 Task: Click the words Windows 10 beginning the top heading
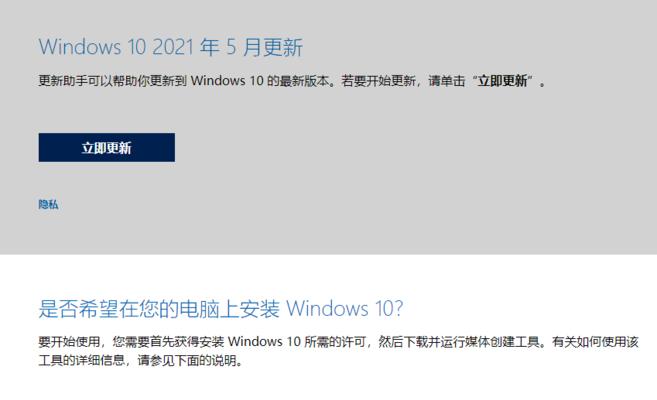coord(92,47)
